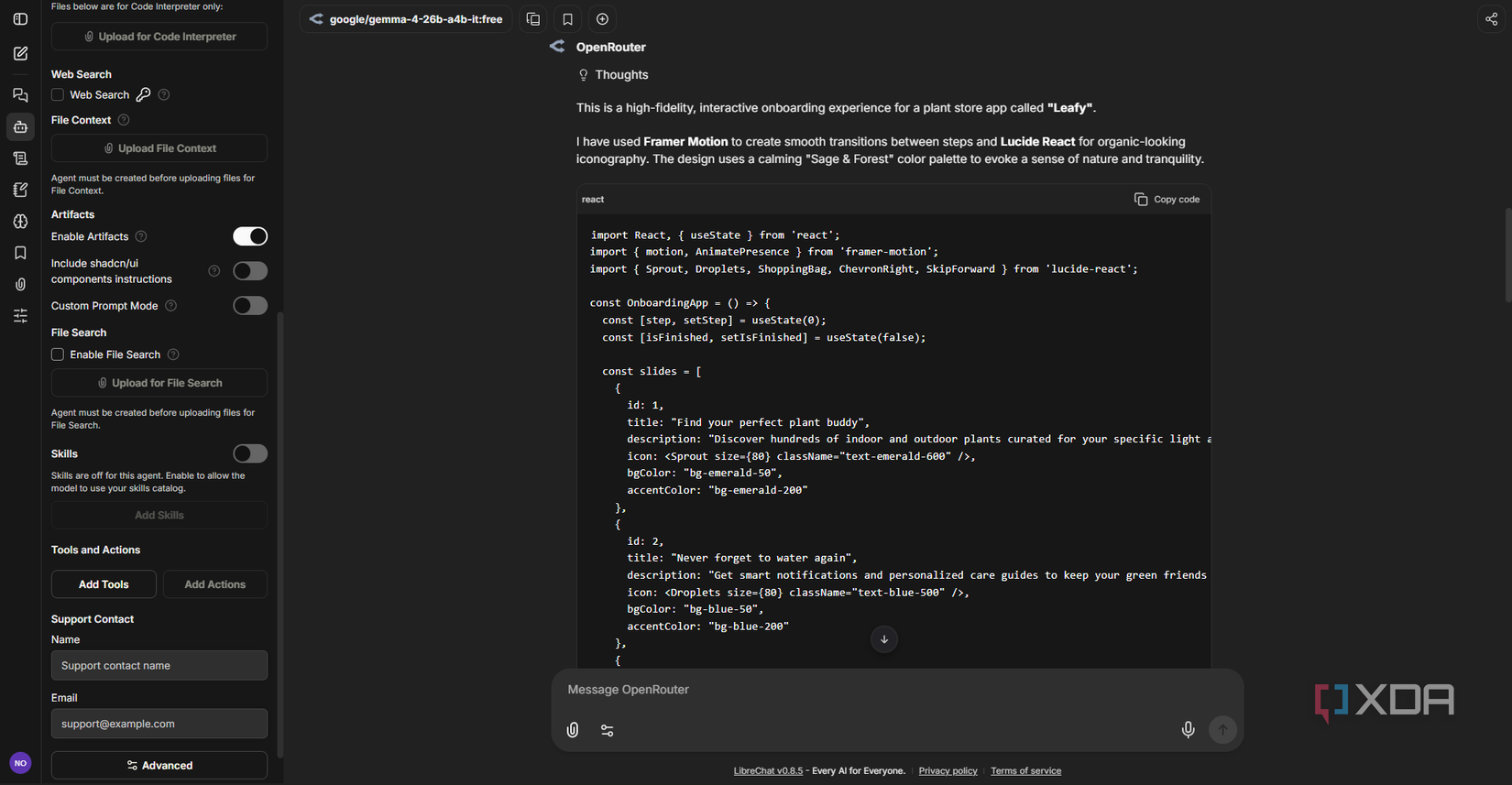This screenshot has height=785, width=1512.
Task: Open the Advanced settings button
Action: pos(159,766)
